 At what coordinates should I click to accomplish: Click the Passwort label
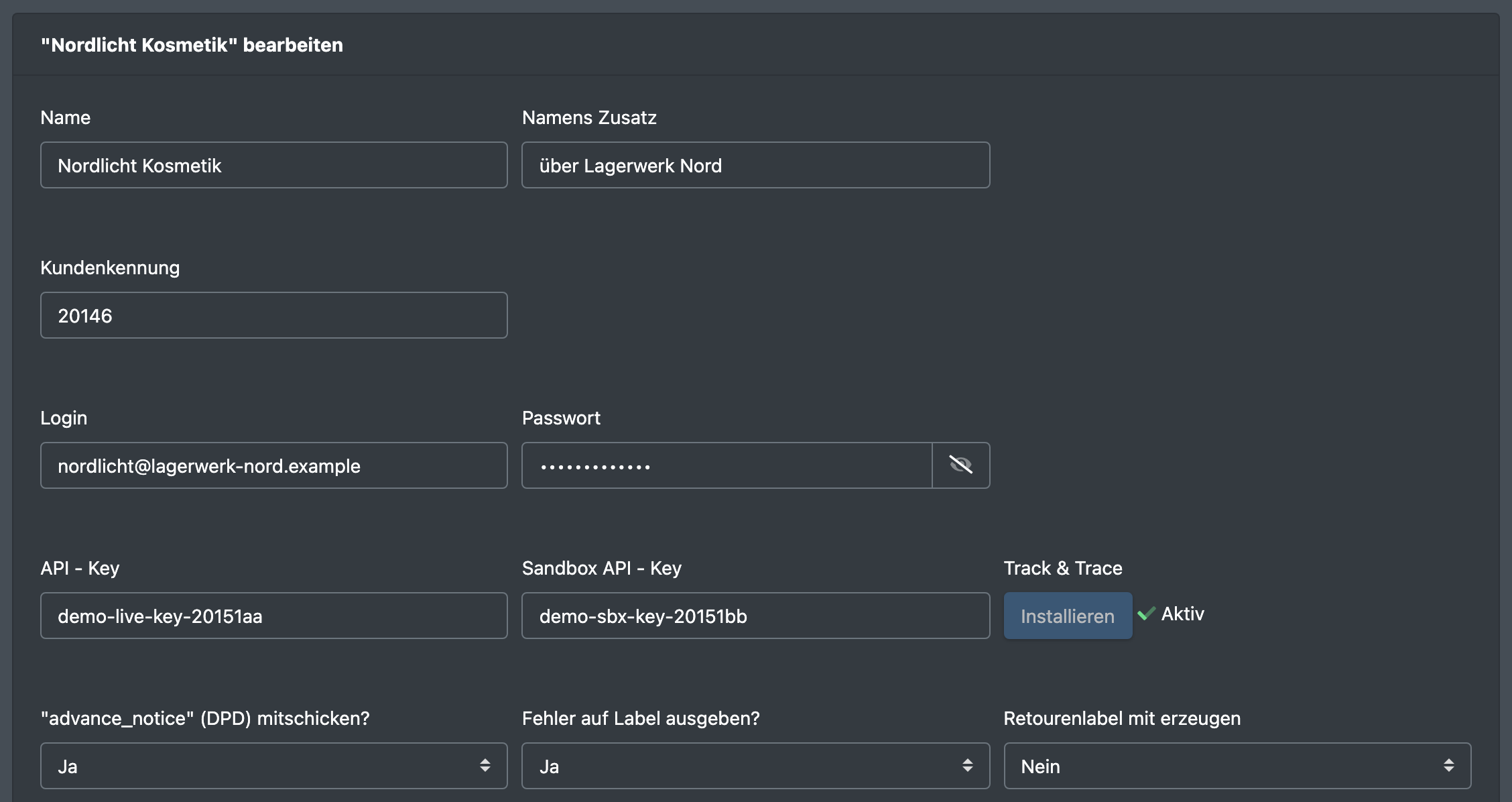pyautogui.click(x=561, y=418)
